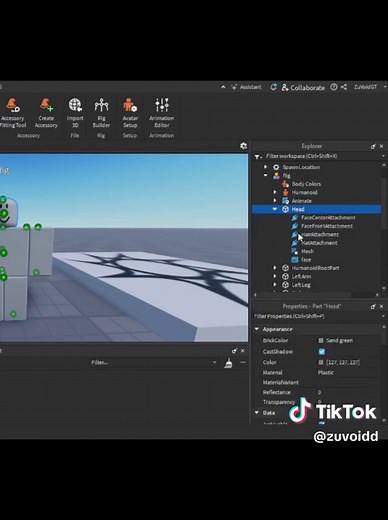Open the Animation Editor
This screenshot has width=388, height=520.
(x=162, y=113)
